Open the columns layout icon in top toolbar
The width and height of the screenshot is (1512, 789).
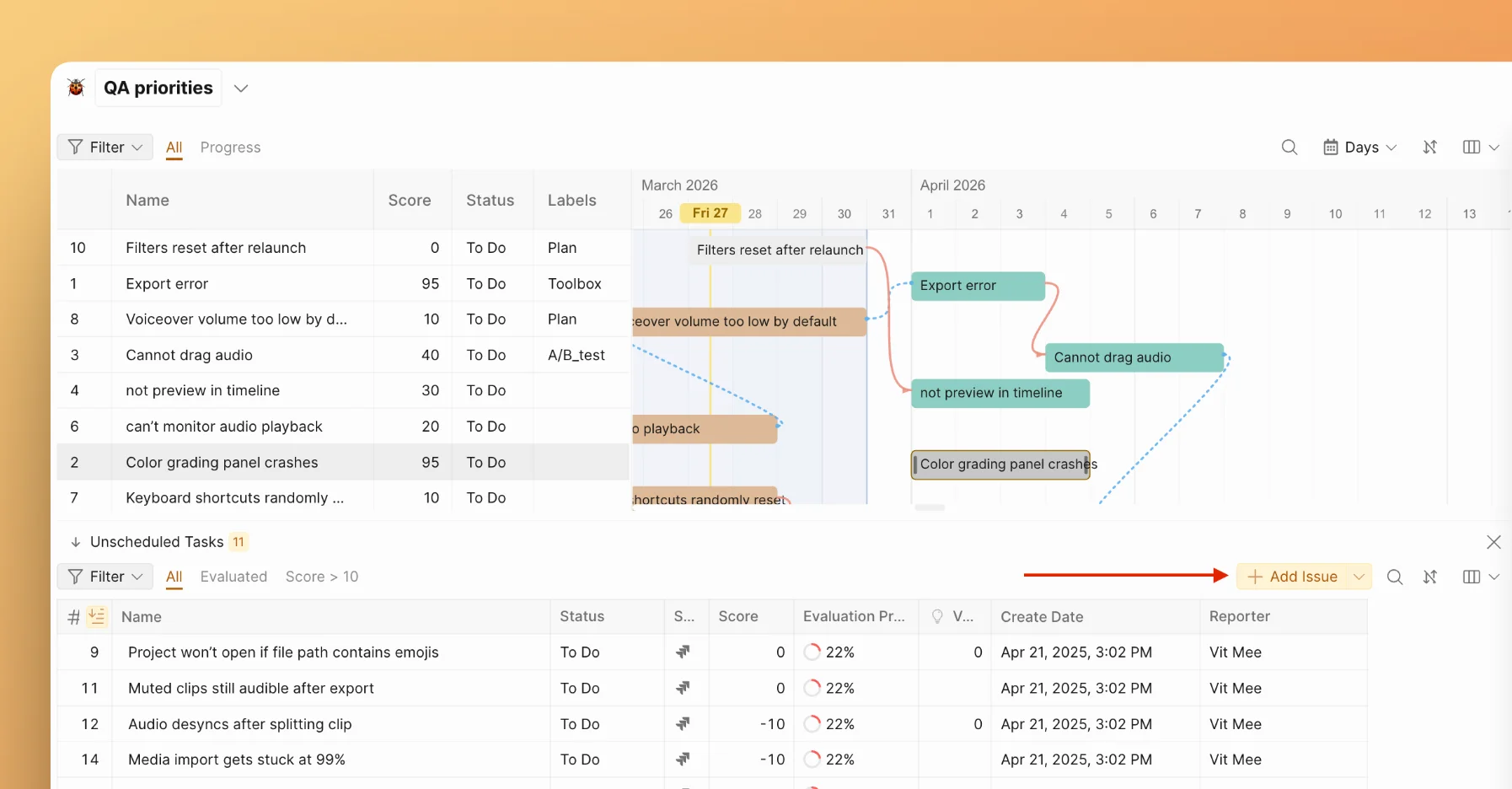1472,148
